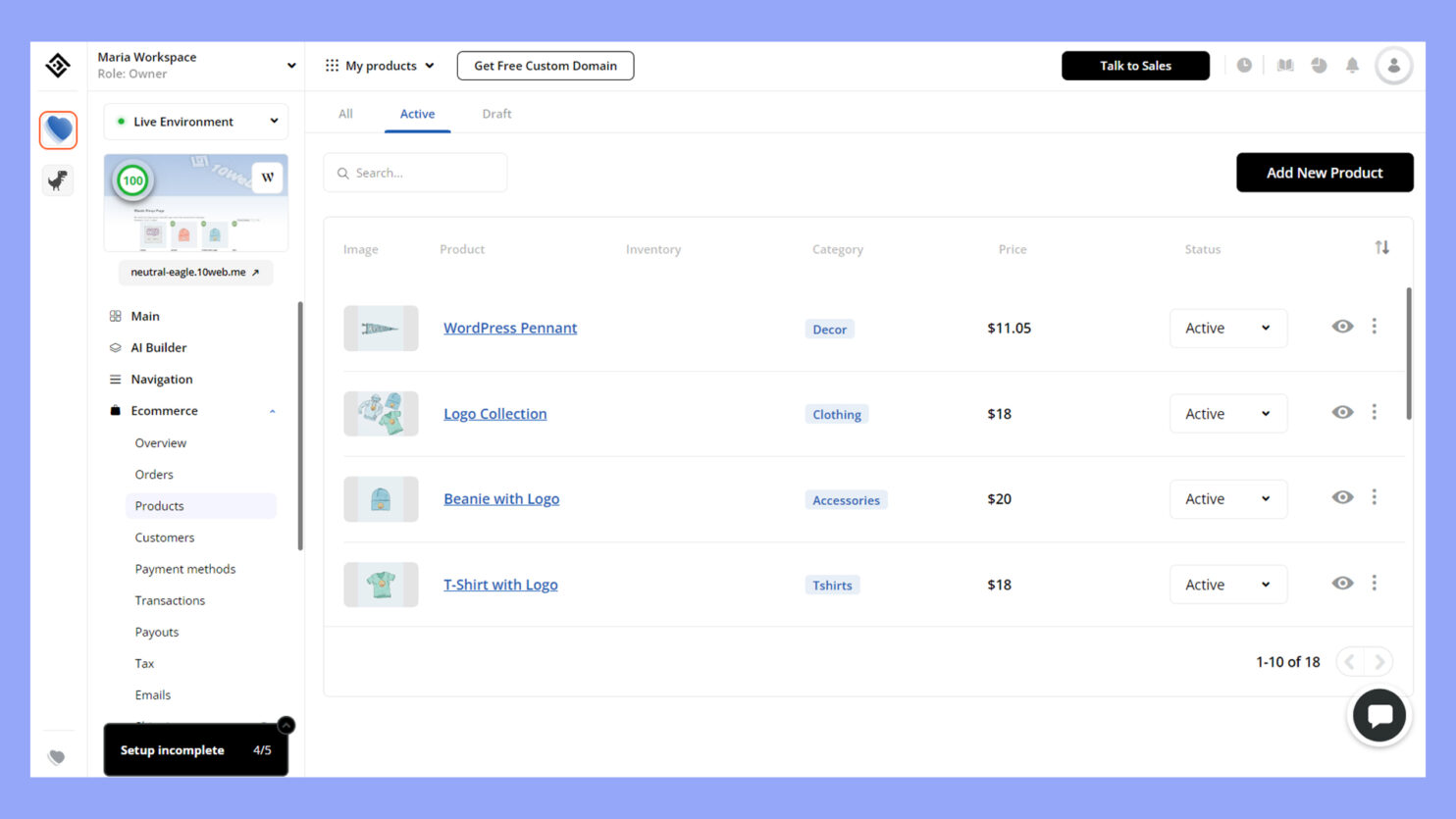
Task: Click the clock history icon in header
Action: tap(1244, 66)
